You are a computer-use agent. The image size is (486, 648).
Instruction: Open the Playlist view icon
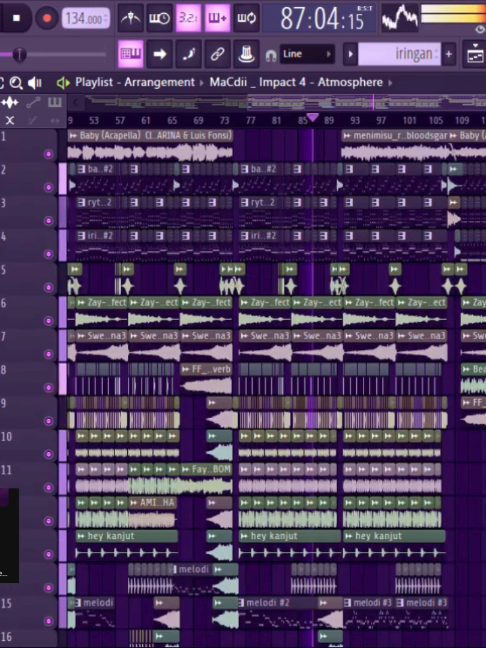tap(131, 54)
